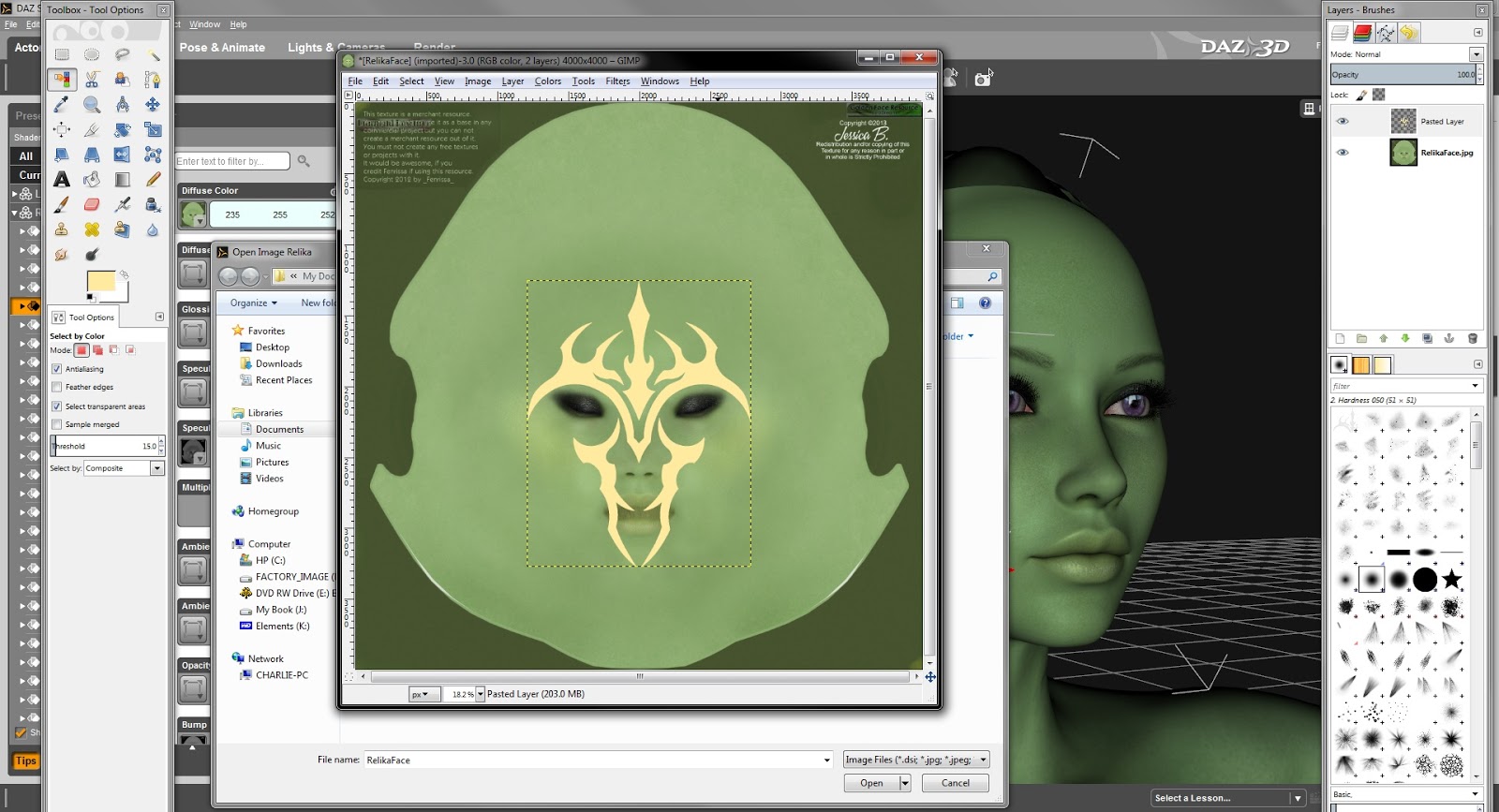
Task: Select the Color Picker tool
Action: pyautogui.click(x=62, y=104)
